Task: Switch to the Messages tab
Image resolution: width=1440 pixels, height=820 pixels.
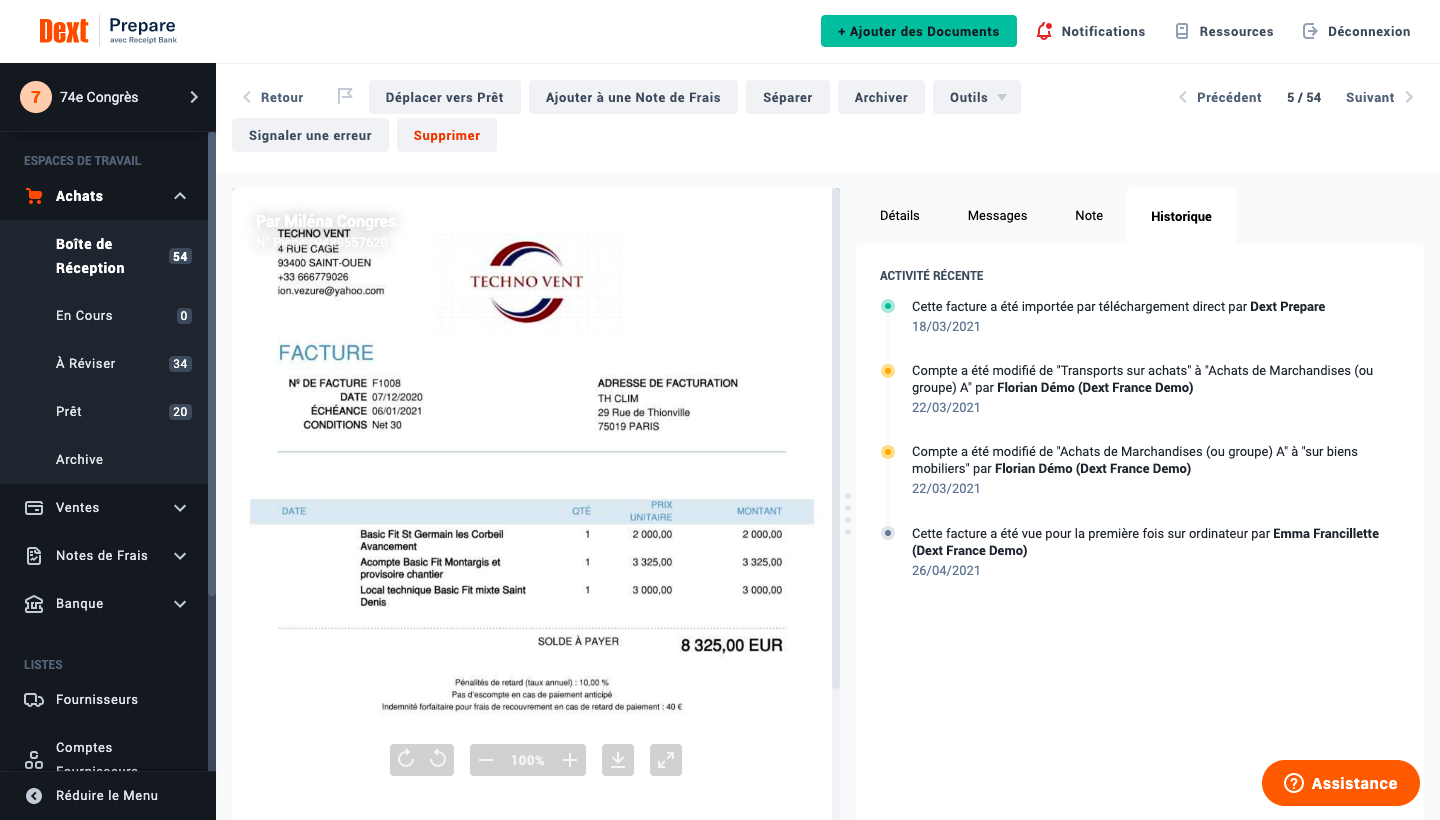Action: click(x=997, y=216)
